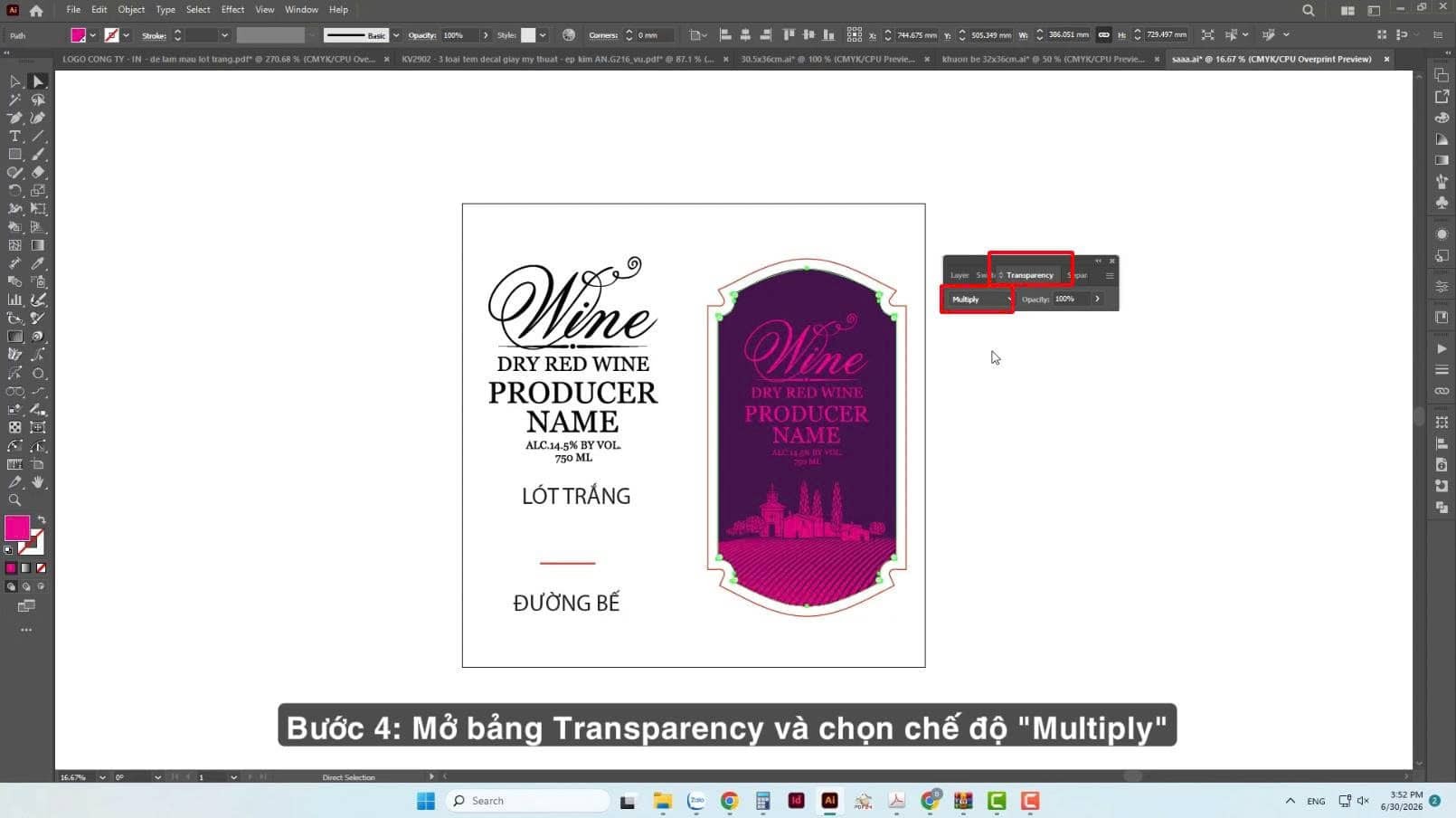Toggle constrain width and height proportions link
The width and height of the screenshot is (1456, 818).
click(x=1103, y=35)
